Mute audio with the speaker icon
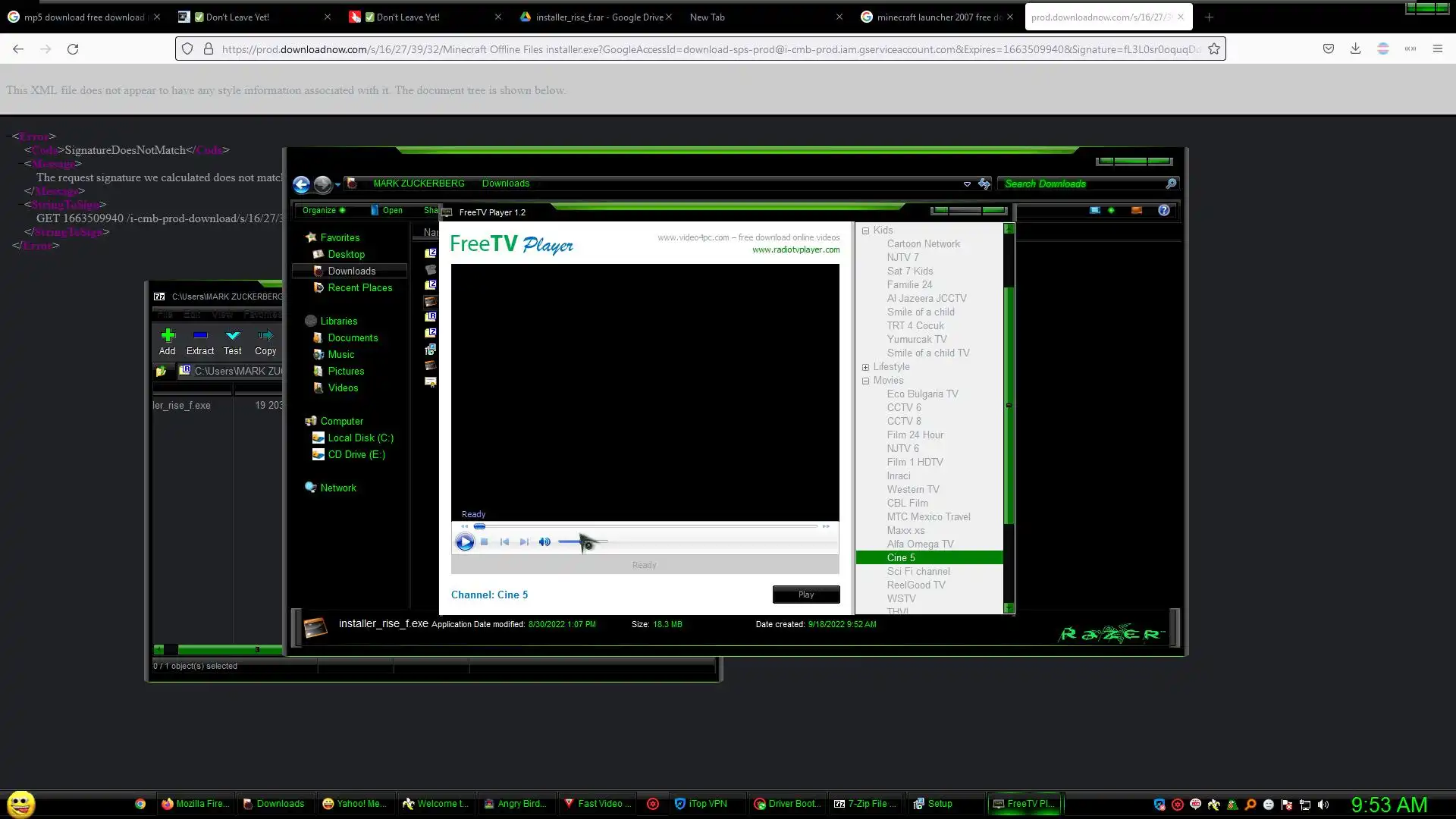This screenshot has width=1456, height=819. coord(544,542)
